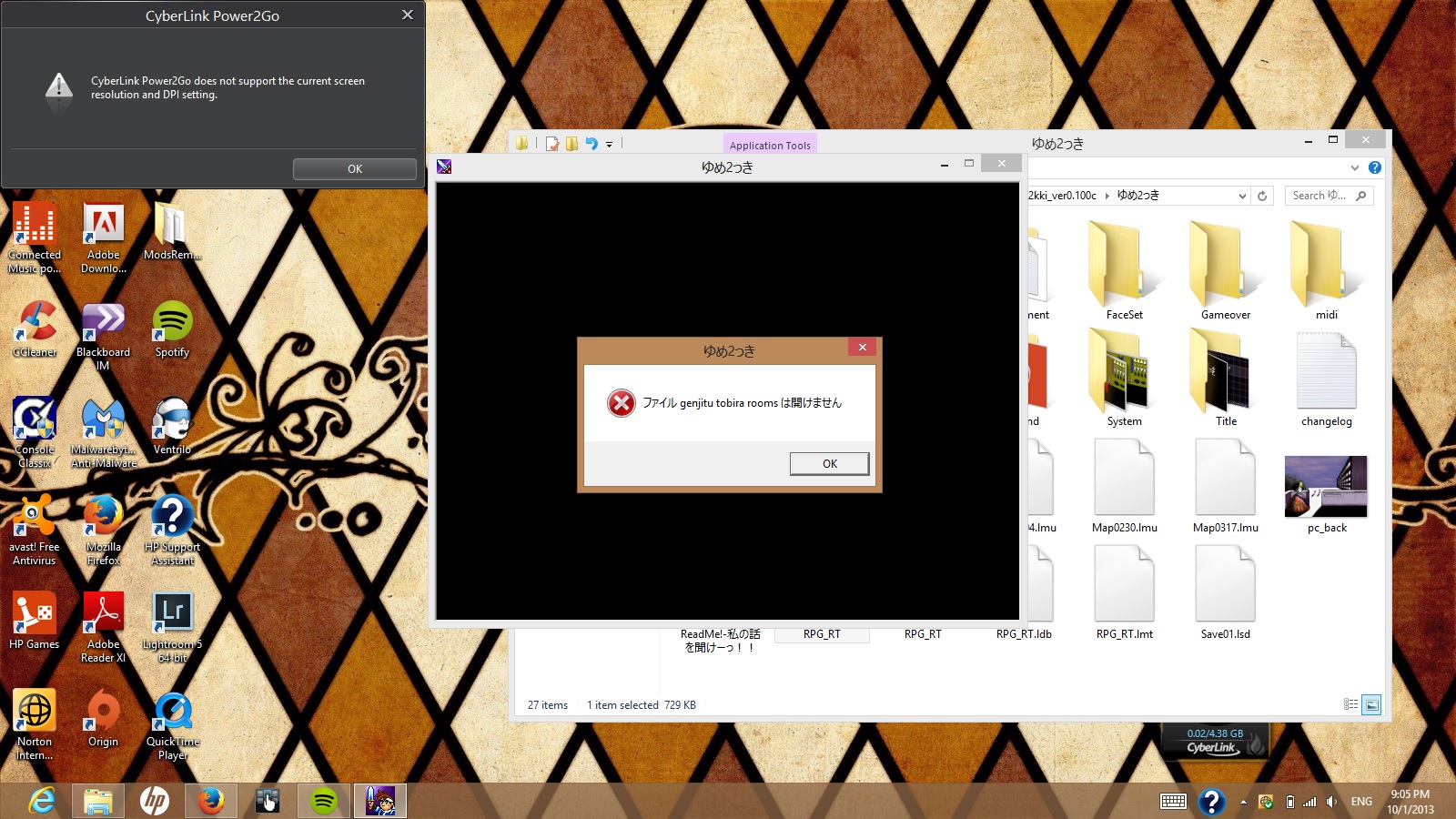Expand the address bar history dropdown
This screenshot has height=819, width=1456.
pos(1242,196)
